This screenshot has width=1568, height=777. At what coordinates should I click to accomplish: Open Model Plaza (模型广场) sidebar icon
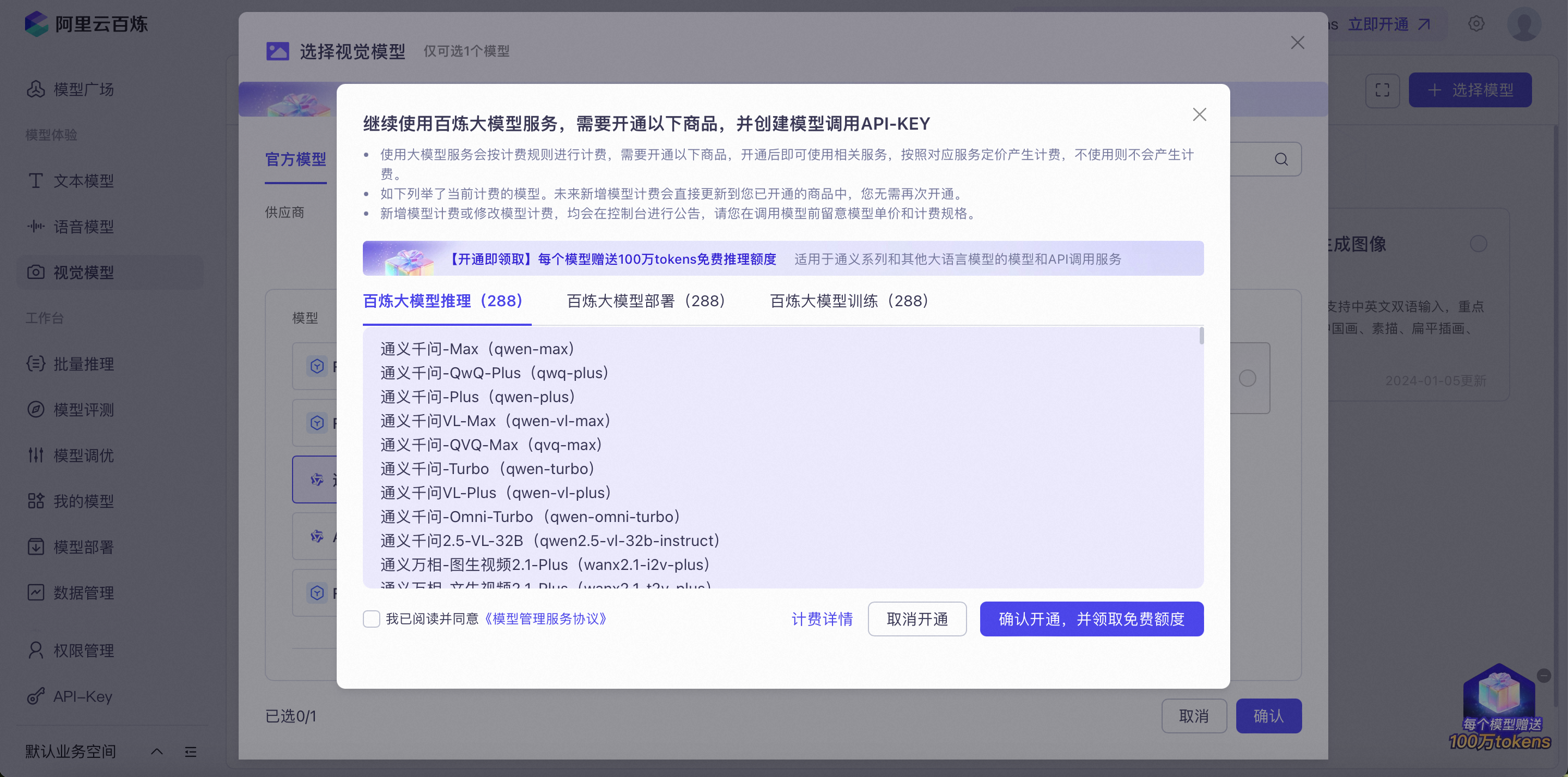pos(36,89)
